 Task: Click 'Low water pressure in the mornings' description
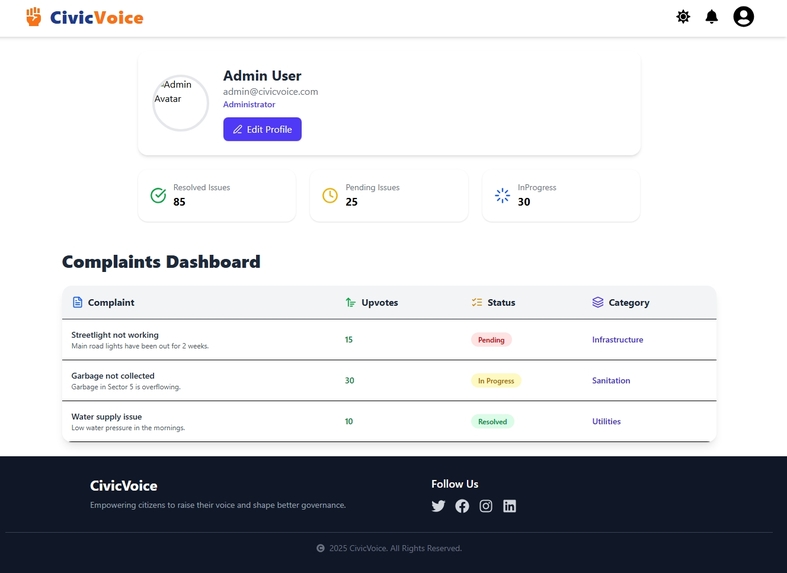click(128, 428)
